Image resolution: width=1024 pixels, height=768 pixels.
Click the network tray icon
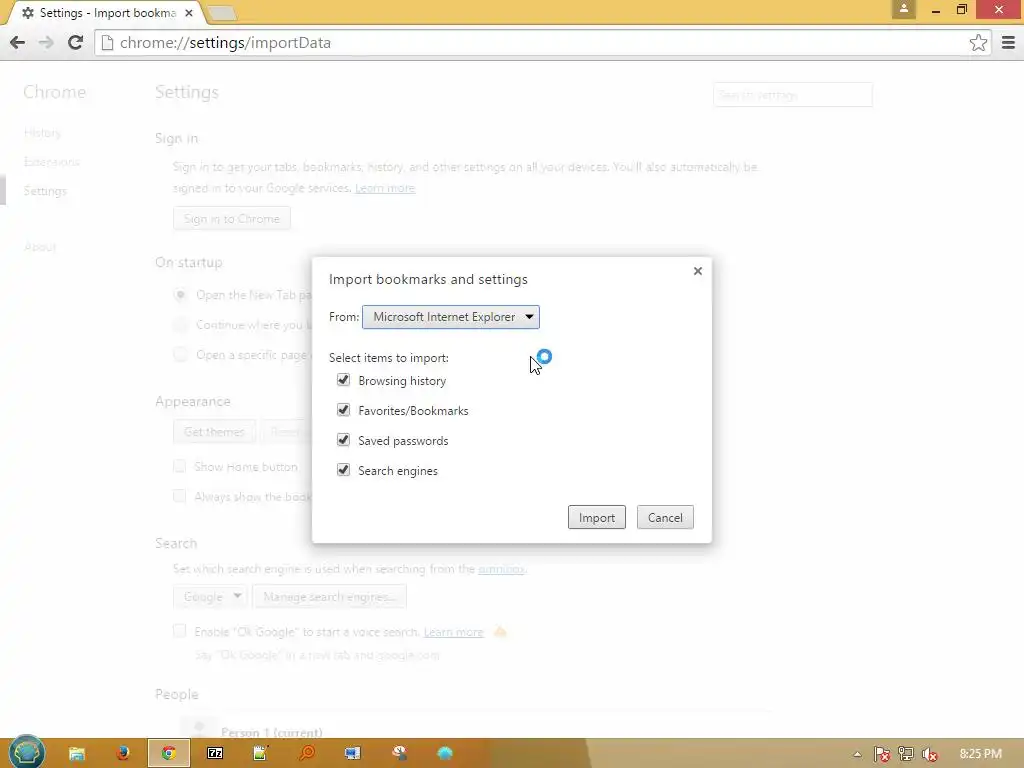pyautogui.click(x=906, y=754)
